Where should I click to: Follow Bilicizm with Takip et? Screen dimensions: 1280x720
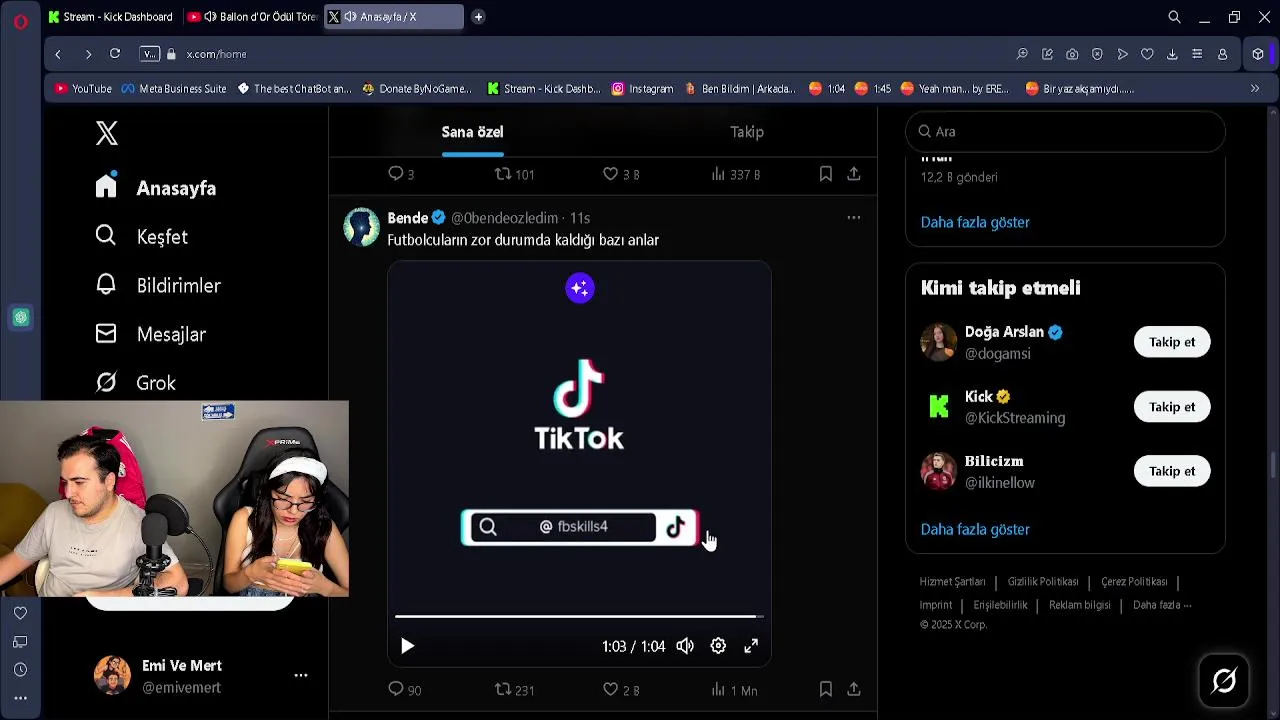(x=1172, y=471)
